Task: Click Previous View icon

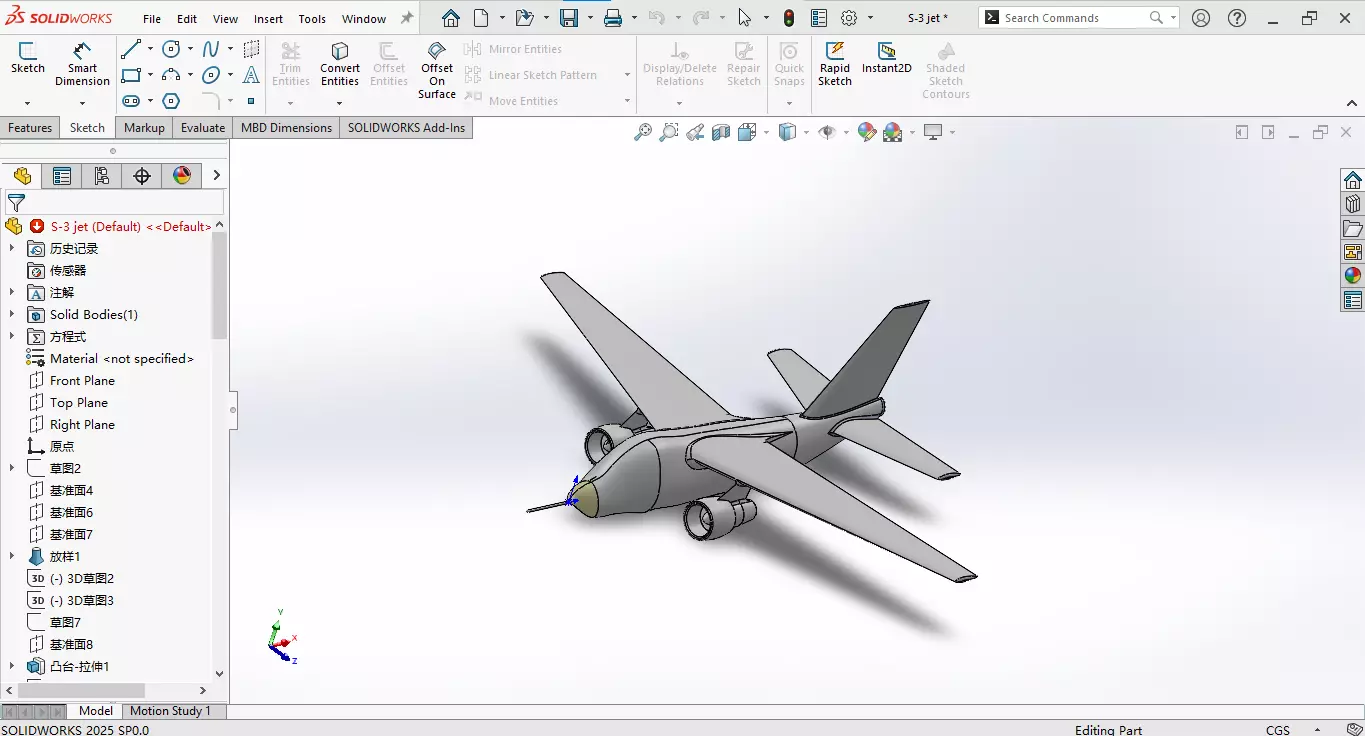Action: click(x=695, y=132)
